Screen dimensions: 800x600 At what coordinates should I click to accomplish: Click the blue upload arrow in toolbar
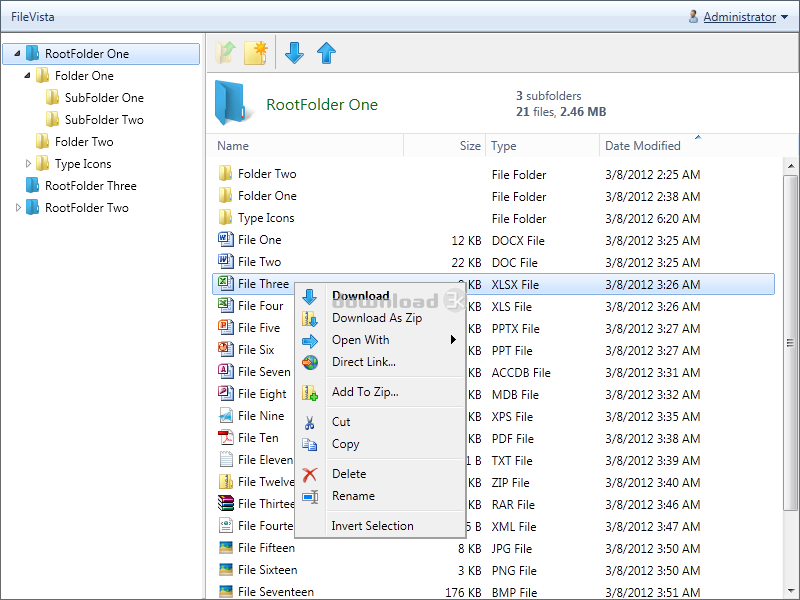click(327, 53)
